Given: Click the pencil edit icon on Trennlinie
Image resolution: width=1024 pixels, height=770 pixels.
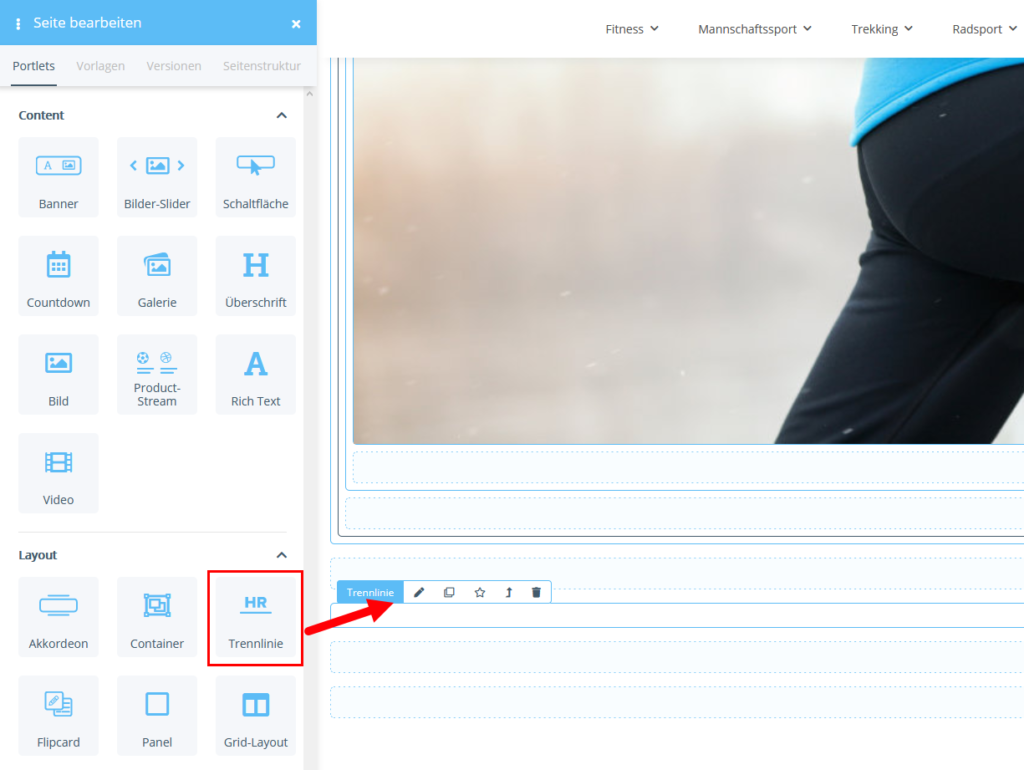Looking at the screenshot, I should click(x=419, y=593).
